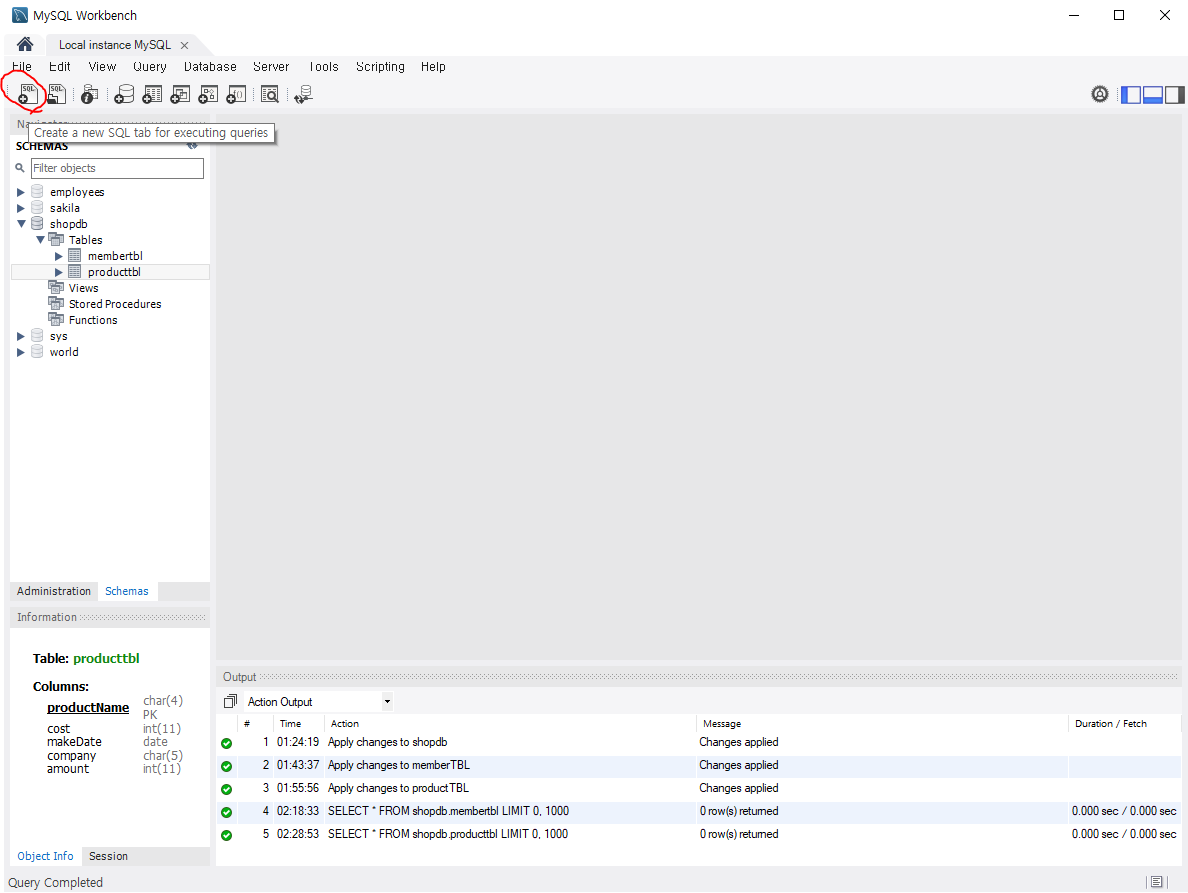Viewport: 1188px width, 893px height.
Task: Open the File menu
Action: pos(22,67)
